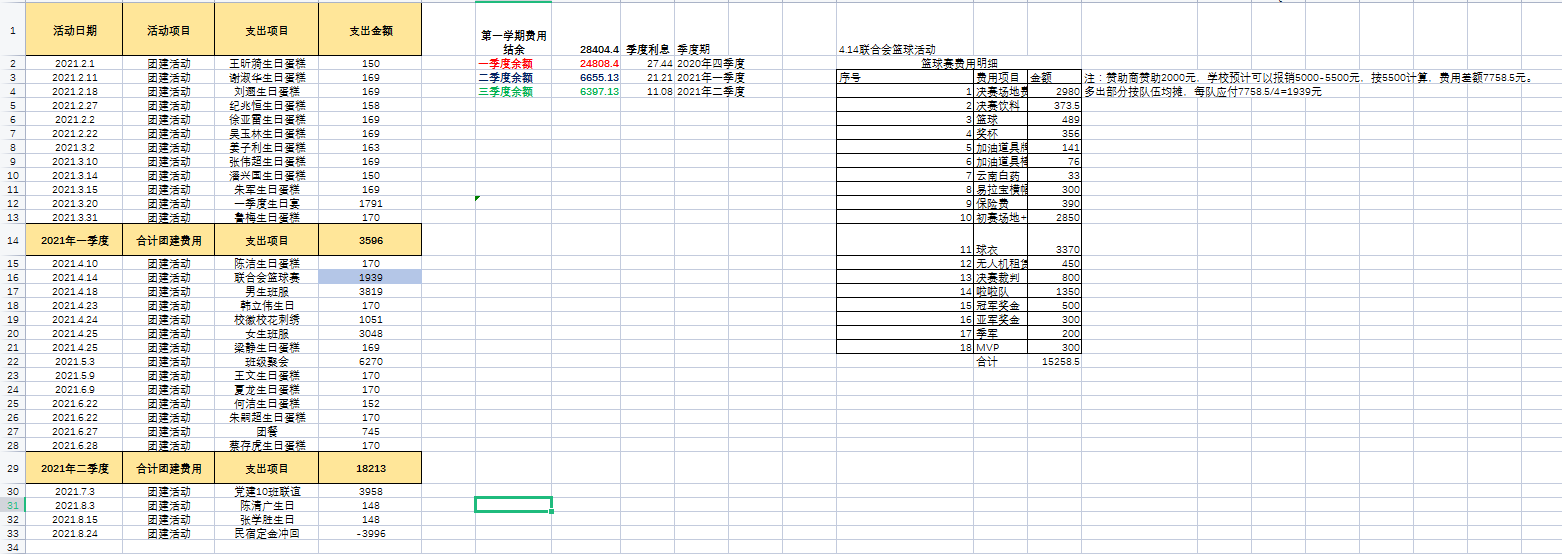The height and width of the screenshot is (554, 1562).
Task: Click the MVP expense item cell
Action: click(999, 347)
